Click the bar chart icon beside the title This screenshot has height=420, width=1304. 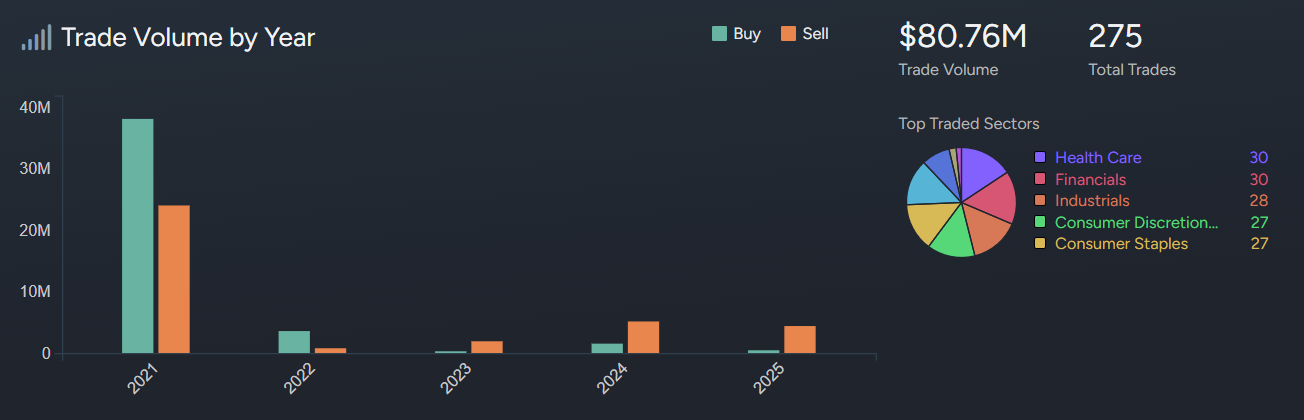[37, 38]
